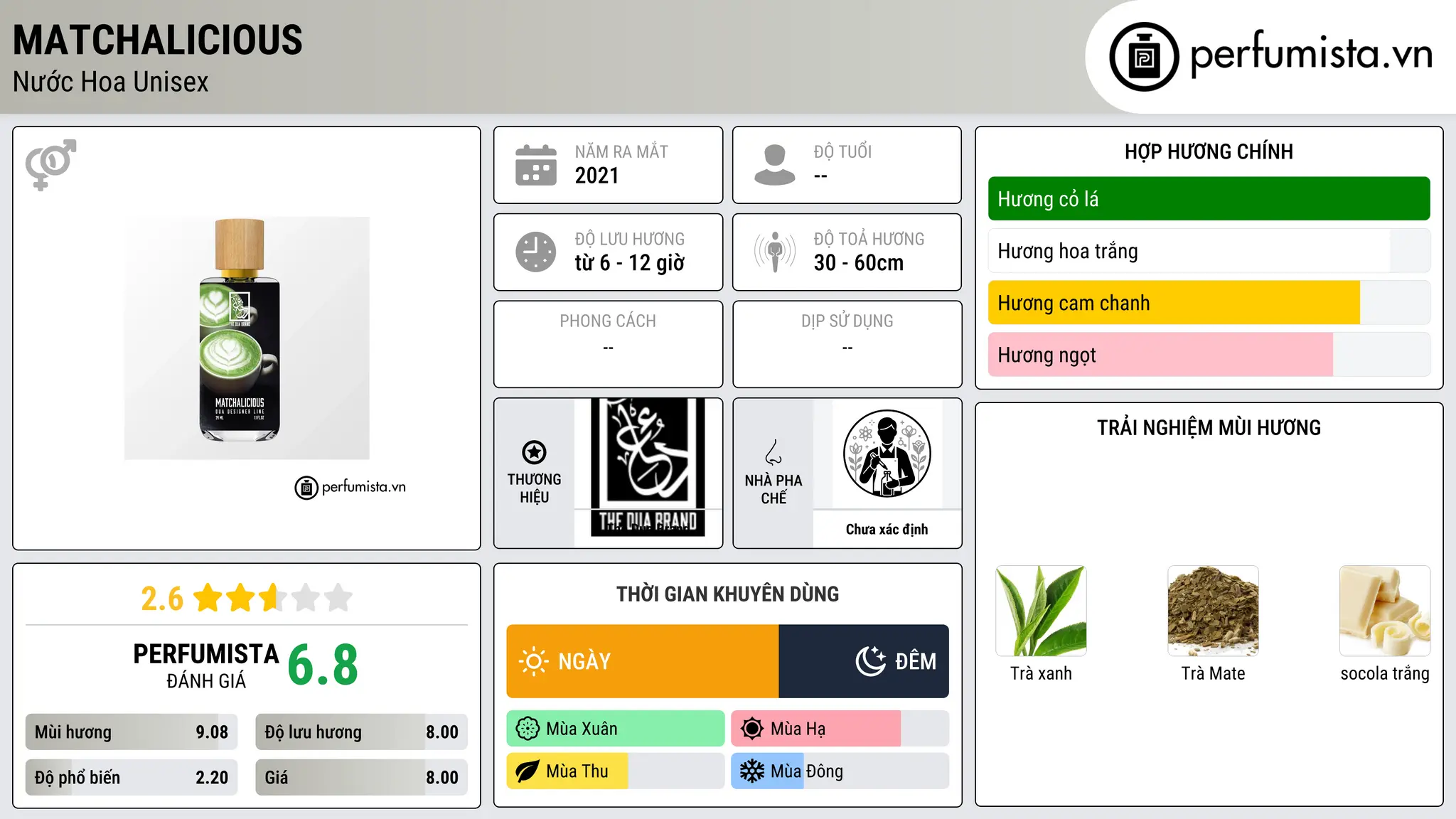
Task: Click the Trà xanh note label
Action: click(x=1041, y=673)
